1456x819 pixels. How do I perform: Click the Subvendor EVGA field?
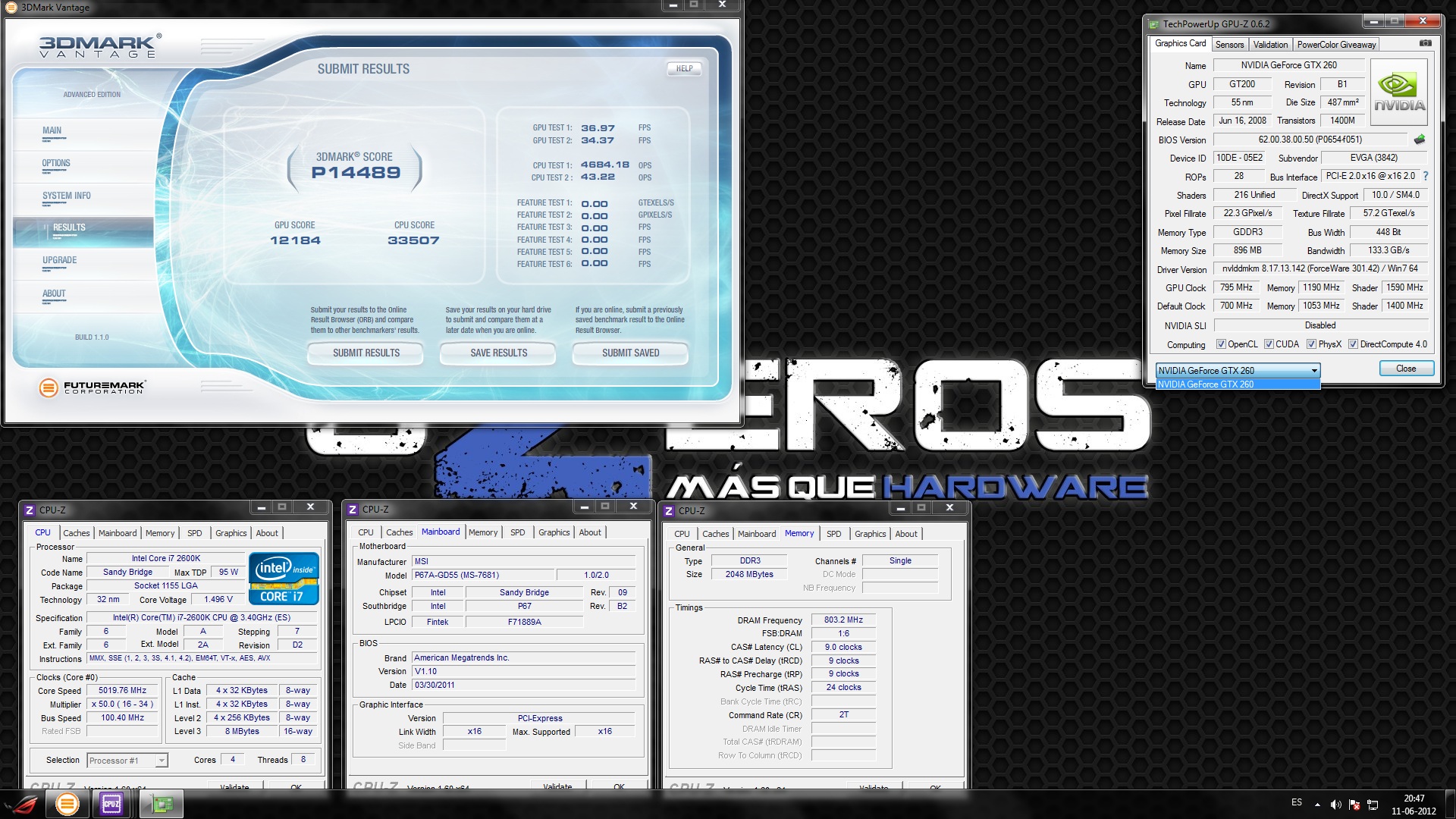tap(1374, 158)
